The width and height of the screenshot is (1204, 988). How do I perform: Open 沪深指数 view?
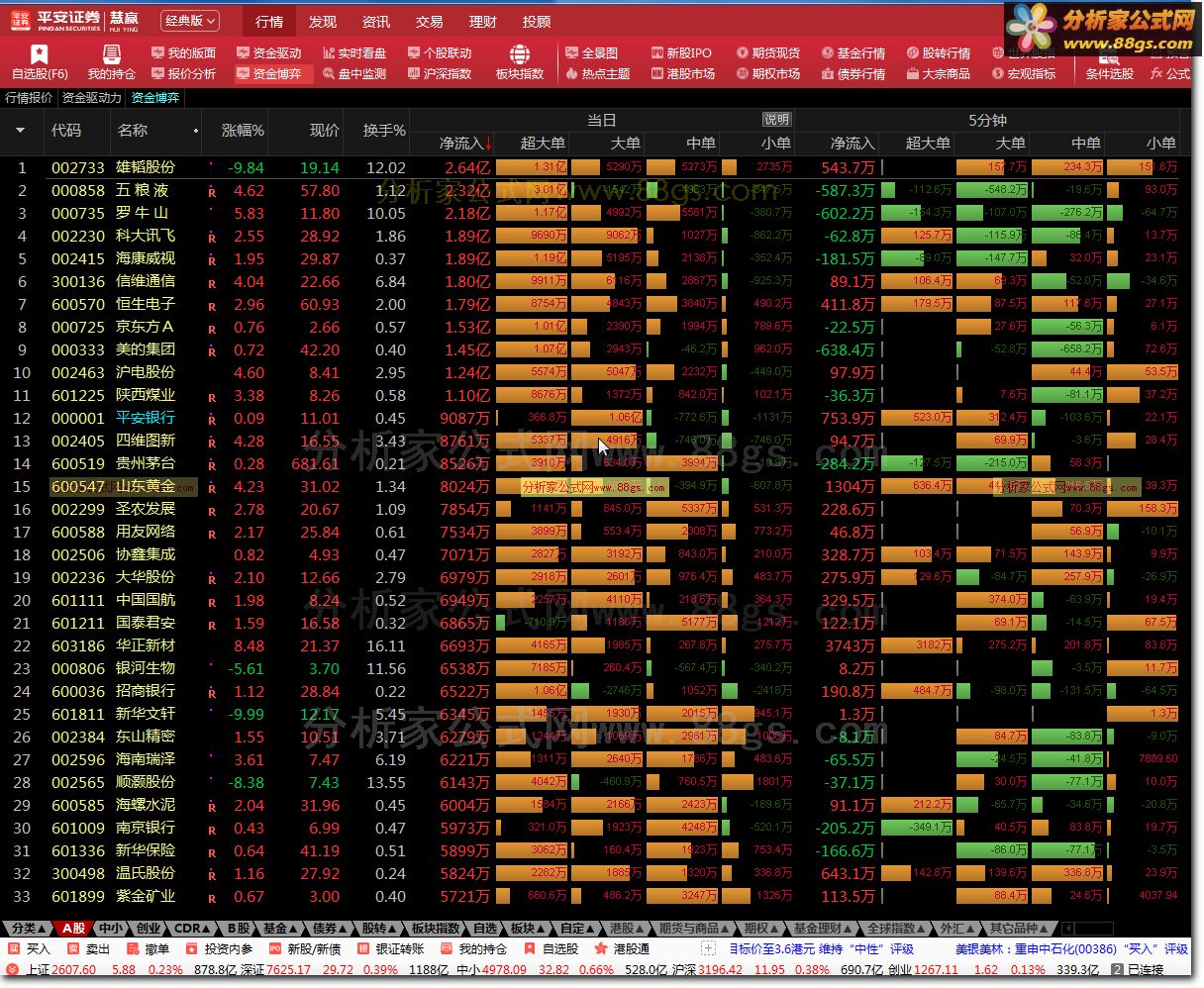coord(440,73)
